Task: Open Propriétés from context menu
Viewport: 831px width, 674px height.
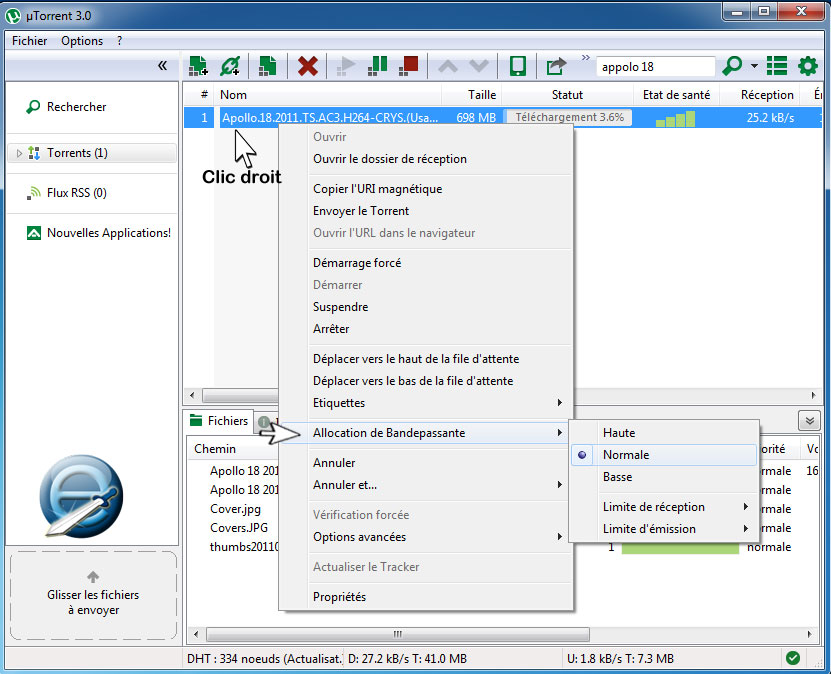Action: coord(427,597)
